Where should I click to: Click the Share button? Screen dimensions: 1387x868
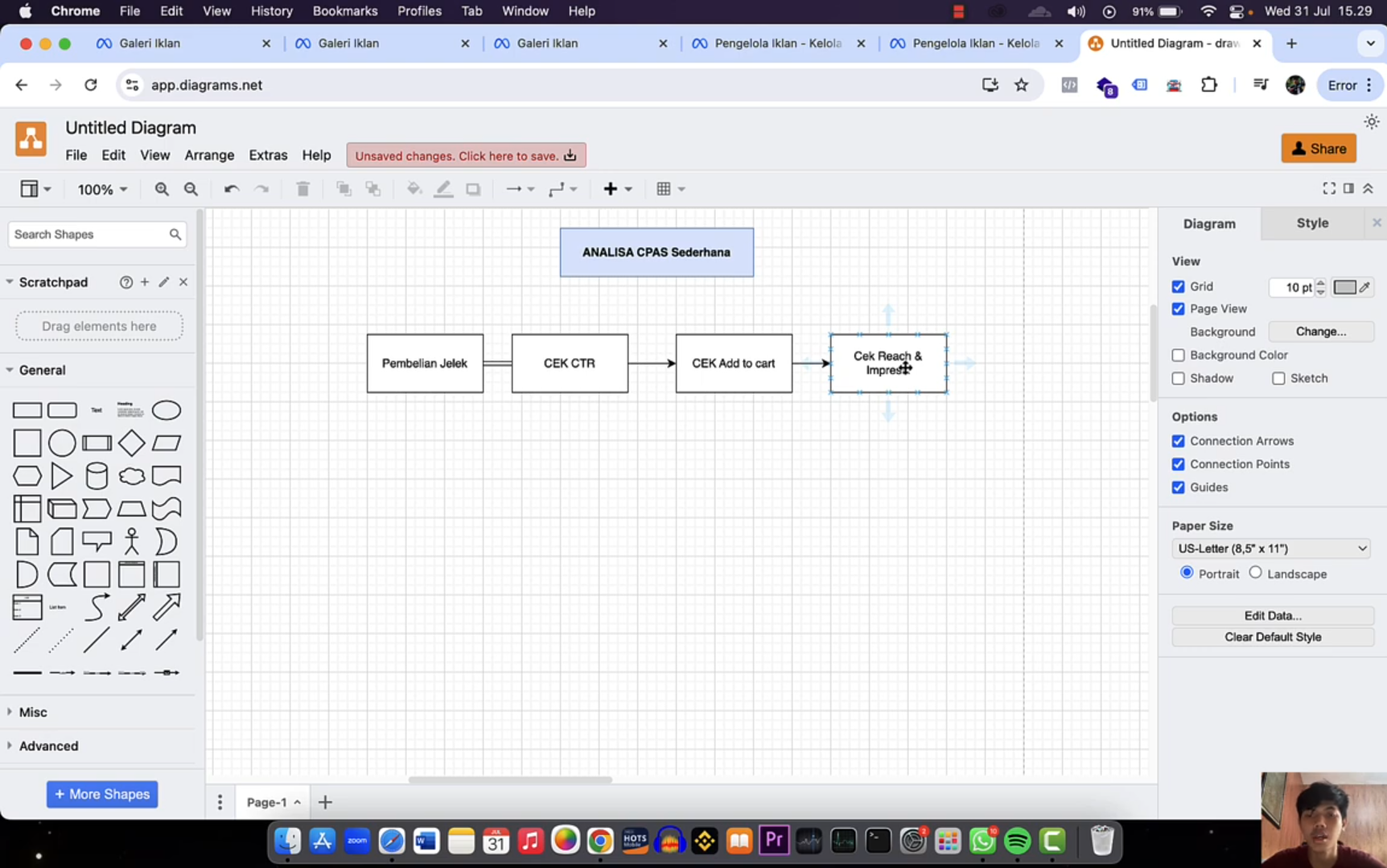[x=1319, y=148]
